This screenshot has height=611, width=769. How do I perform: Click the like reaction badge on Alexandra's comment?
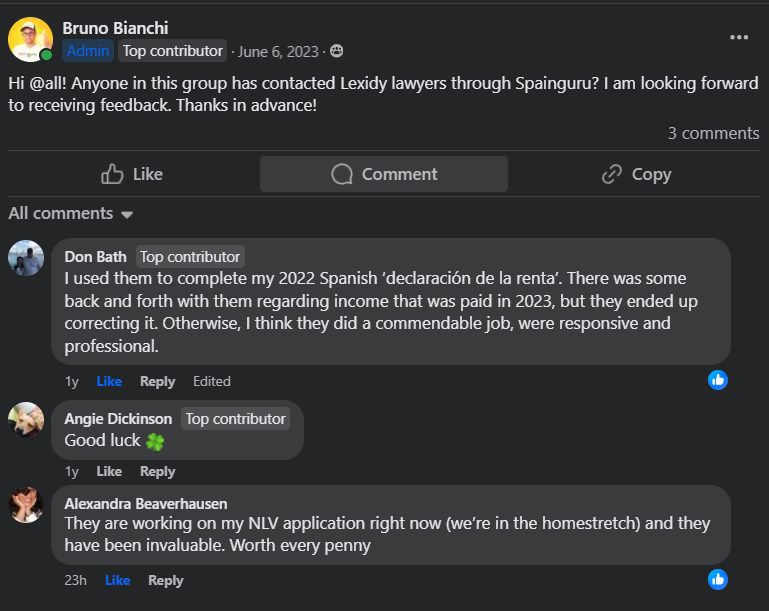(718, 578)
